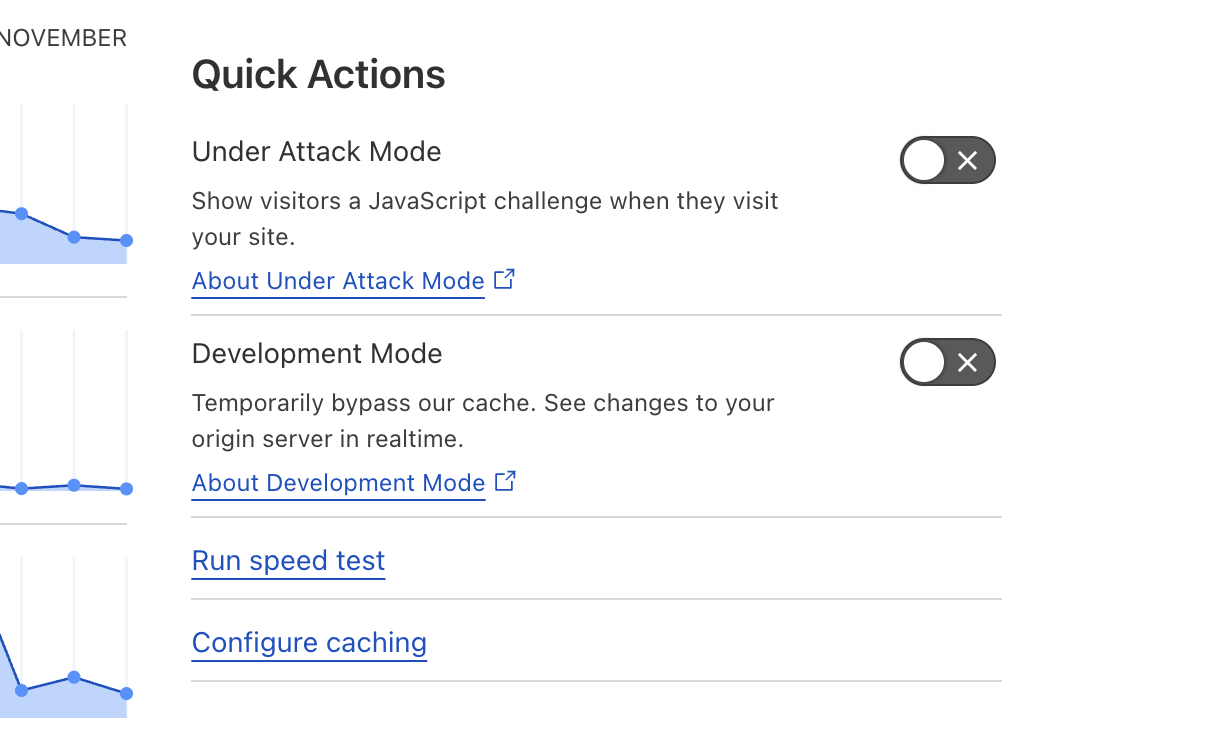
Task: Open the About Development Mode link
Action: [x=339, y=482]
